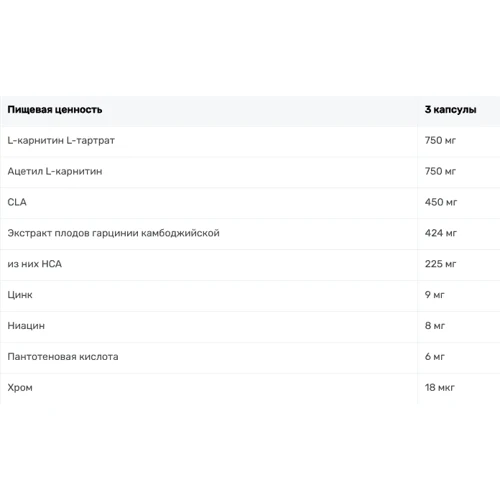Select the 'Цинк' ingredient label
Image resolution: width=500 pixels, height=500 pixels.
pos(20,295)
